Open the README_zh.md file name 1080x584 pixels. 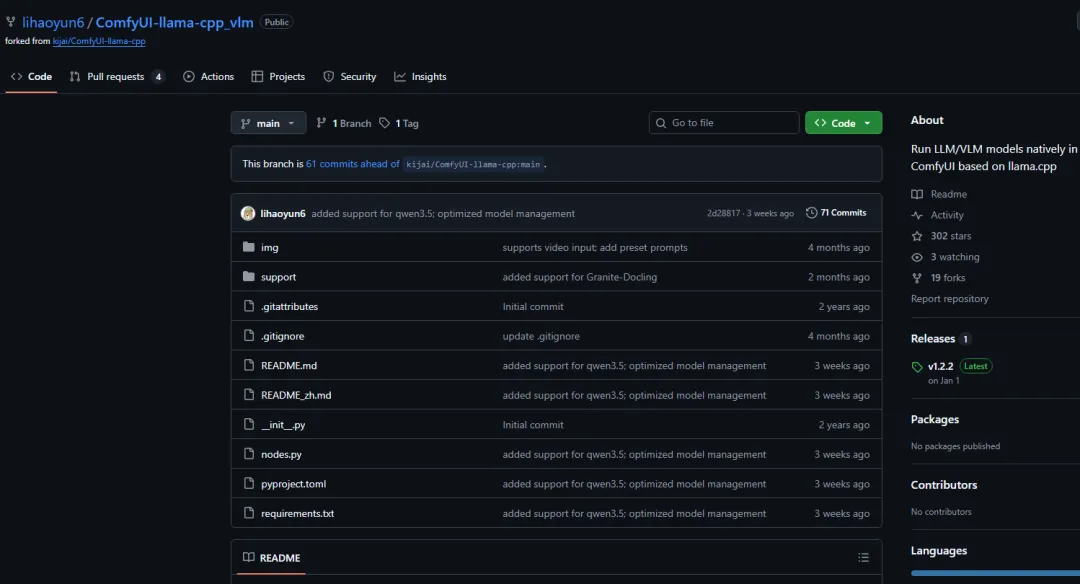point(296,395)
